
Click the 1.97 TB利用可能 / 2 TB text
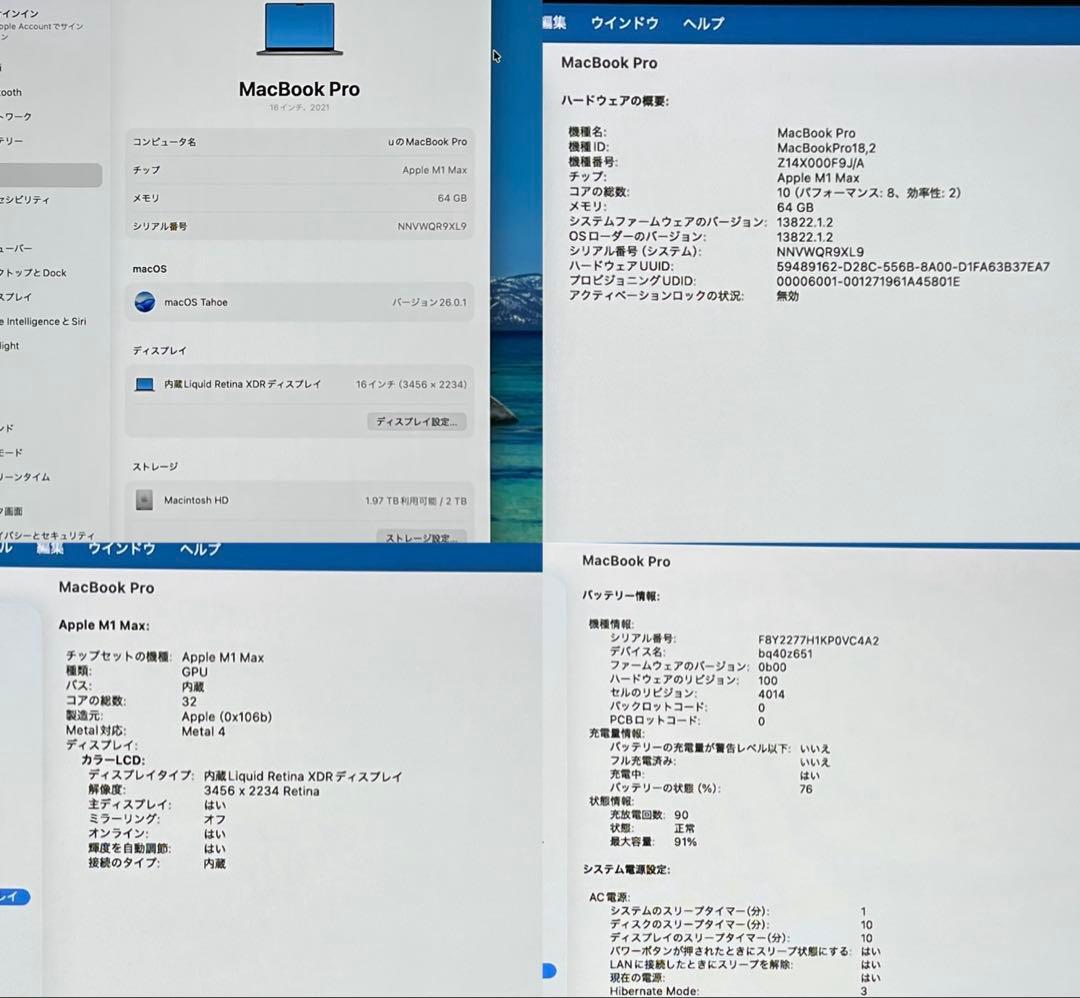click(x=416, y=501)
